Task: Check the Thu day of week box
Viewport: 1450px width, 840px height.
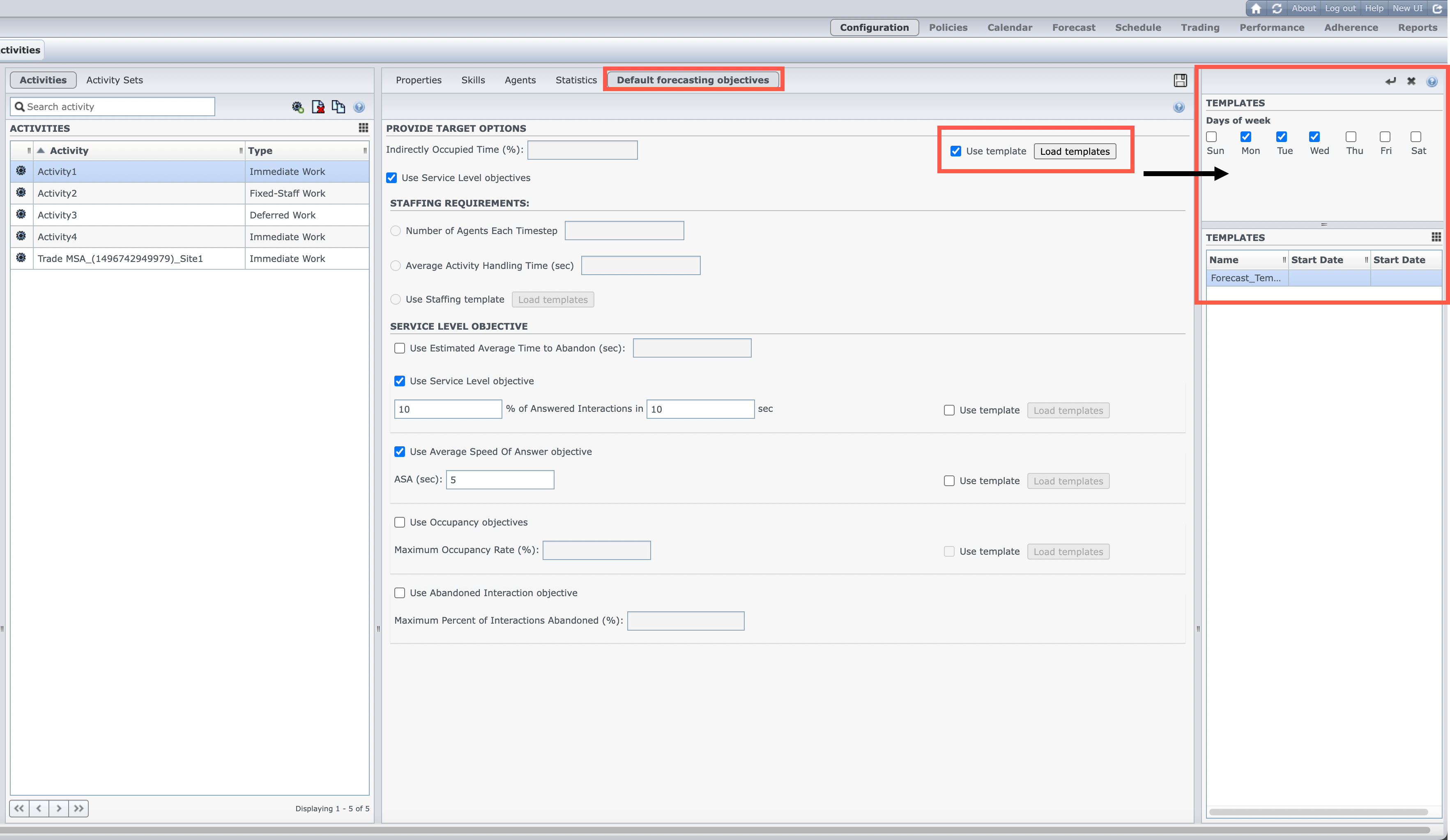Action: click(1351, 137)
